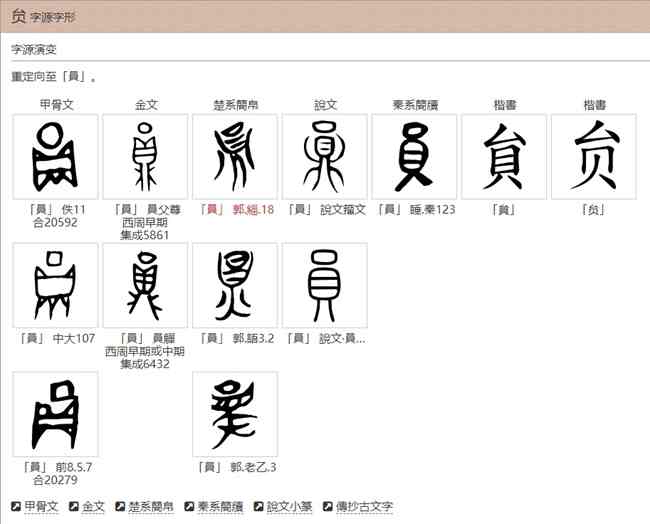Open Chu slip glyph image labeled 郭.緇.18
Screen dimensions: 650x524
coord(235,157)
